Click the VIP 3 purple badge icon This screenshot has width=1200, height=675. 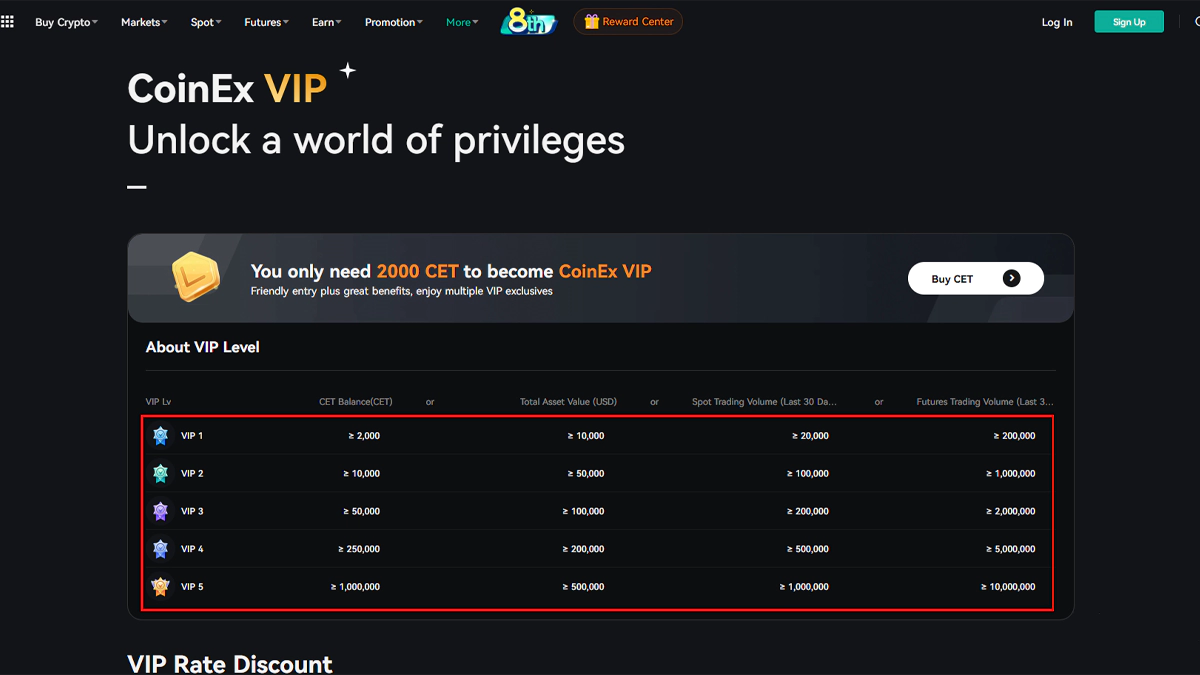[x=160, y=511]
